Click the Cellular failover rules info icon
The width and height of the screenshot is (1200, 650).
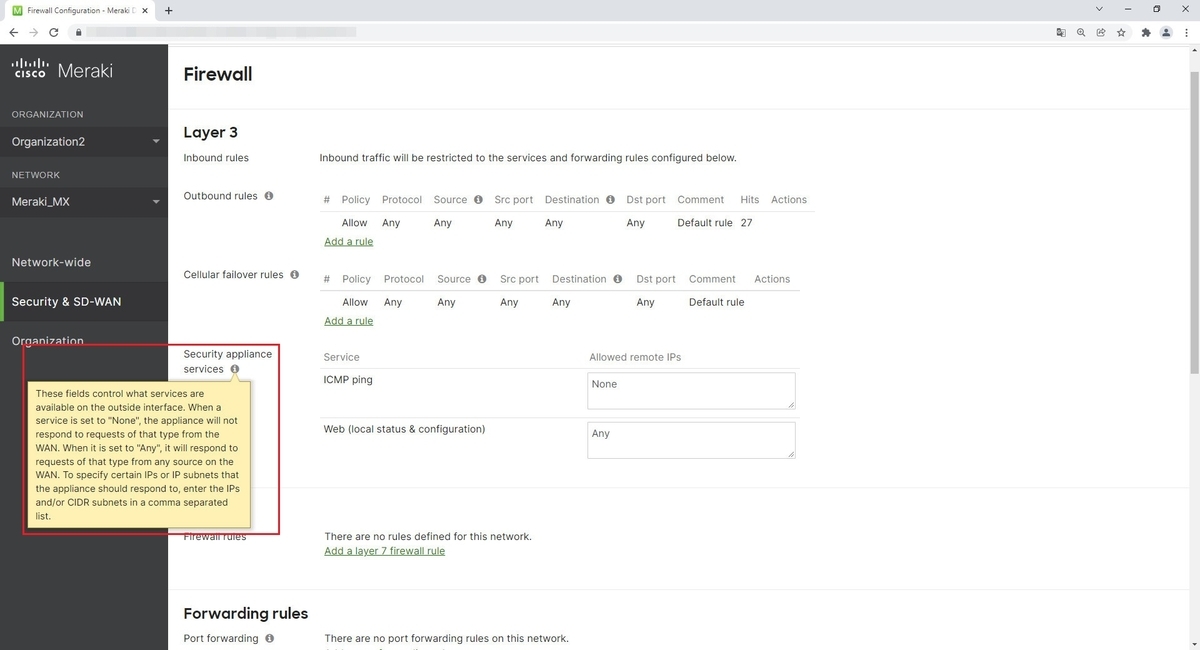(294, 274)
